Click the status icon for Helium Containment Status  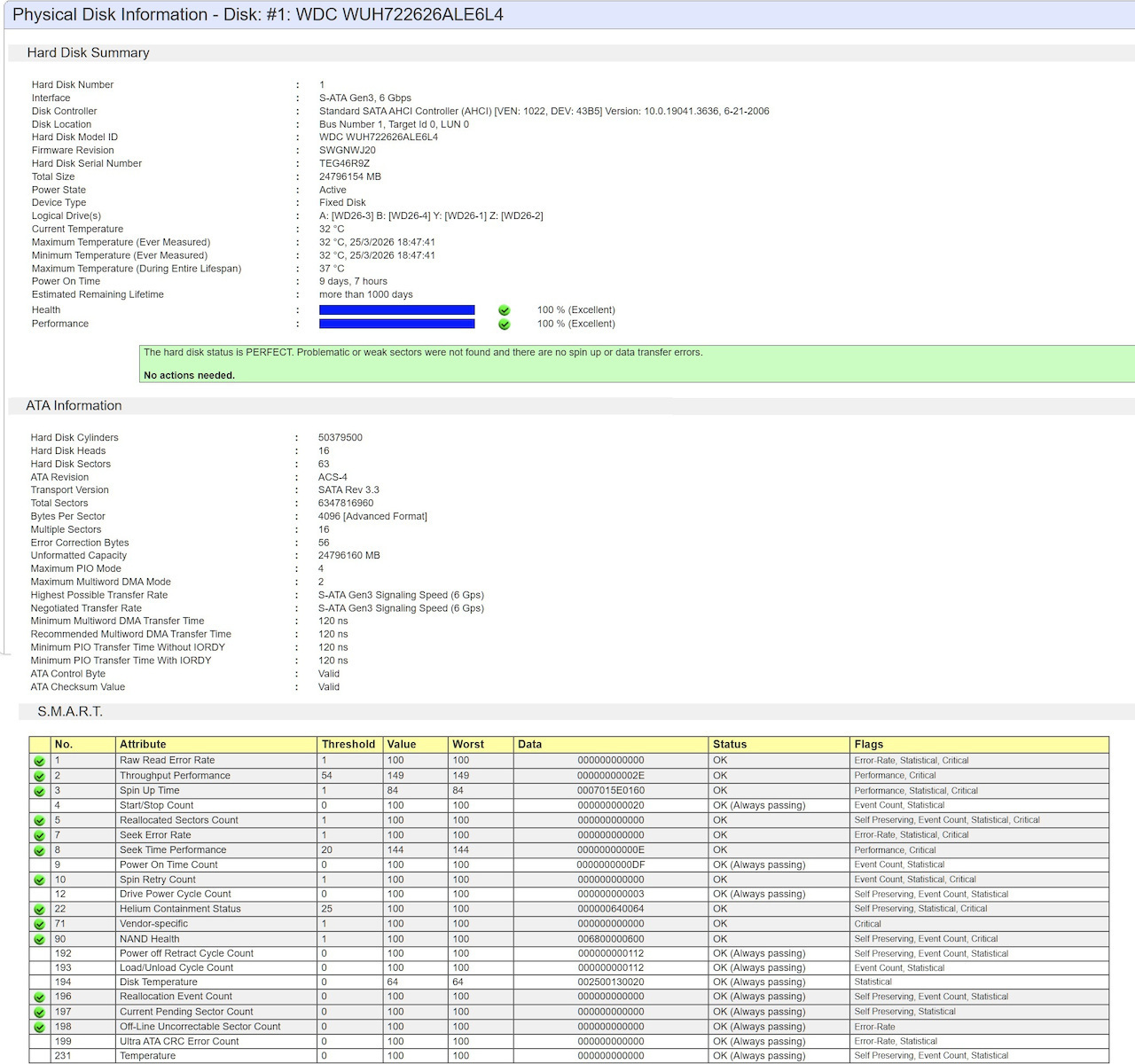39,910
